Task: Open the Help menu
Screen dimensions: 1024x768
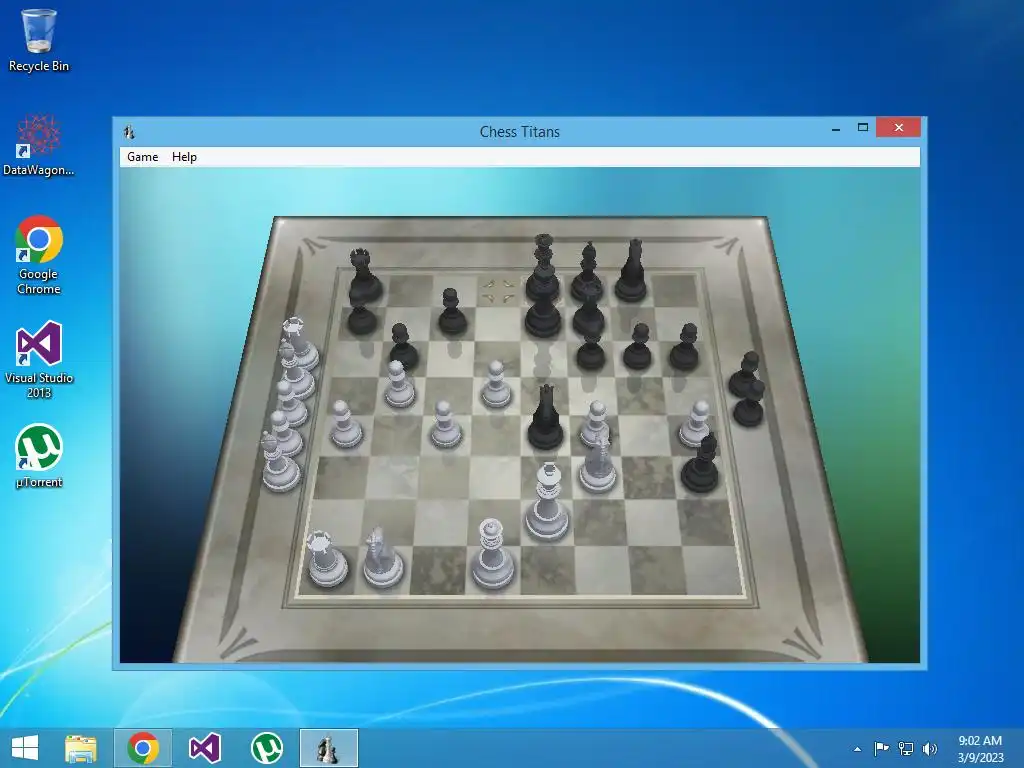Action: click(x=184, y=157)
